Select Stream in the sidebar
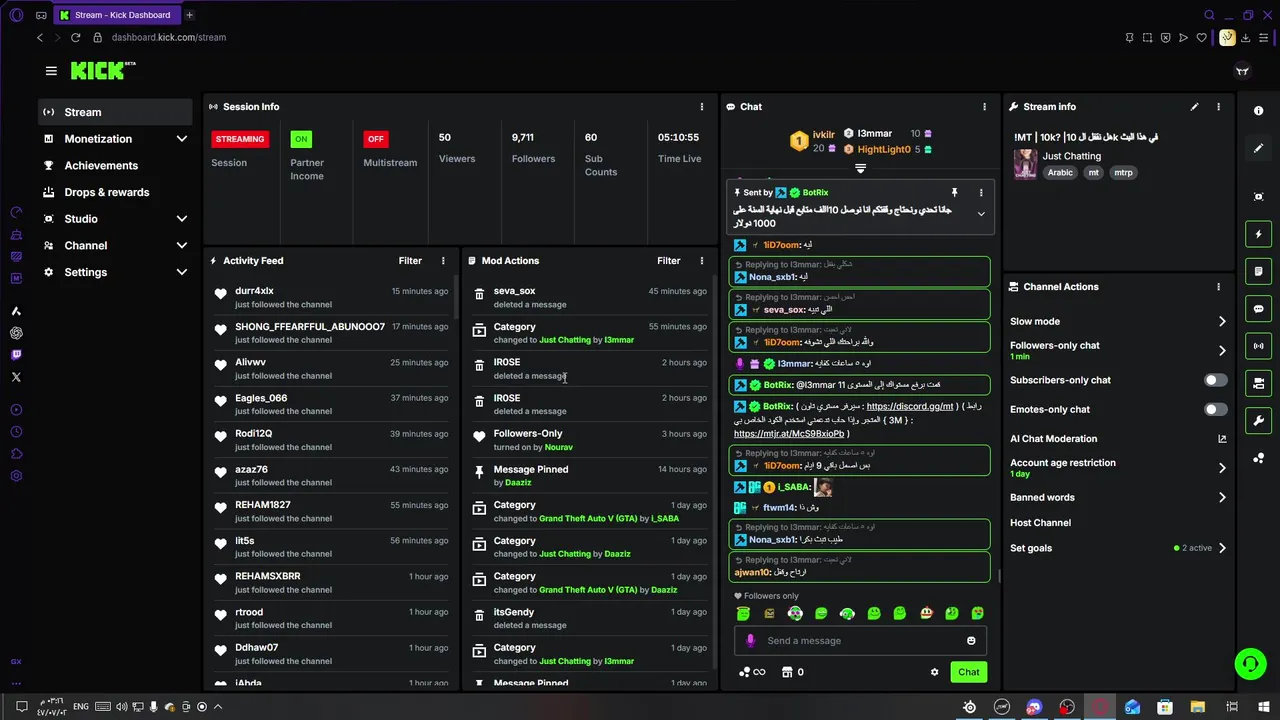Screen dimensions: 1280x720 pos(116,112)
